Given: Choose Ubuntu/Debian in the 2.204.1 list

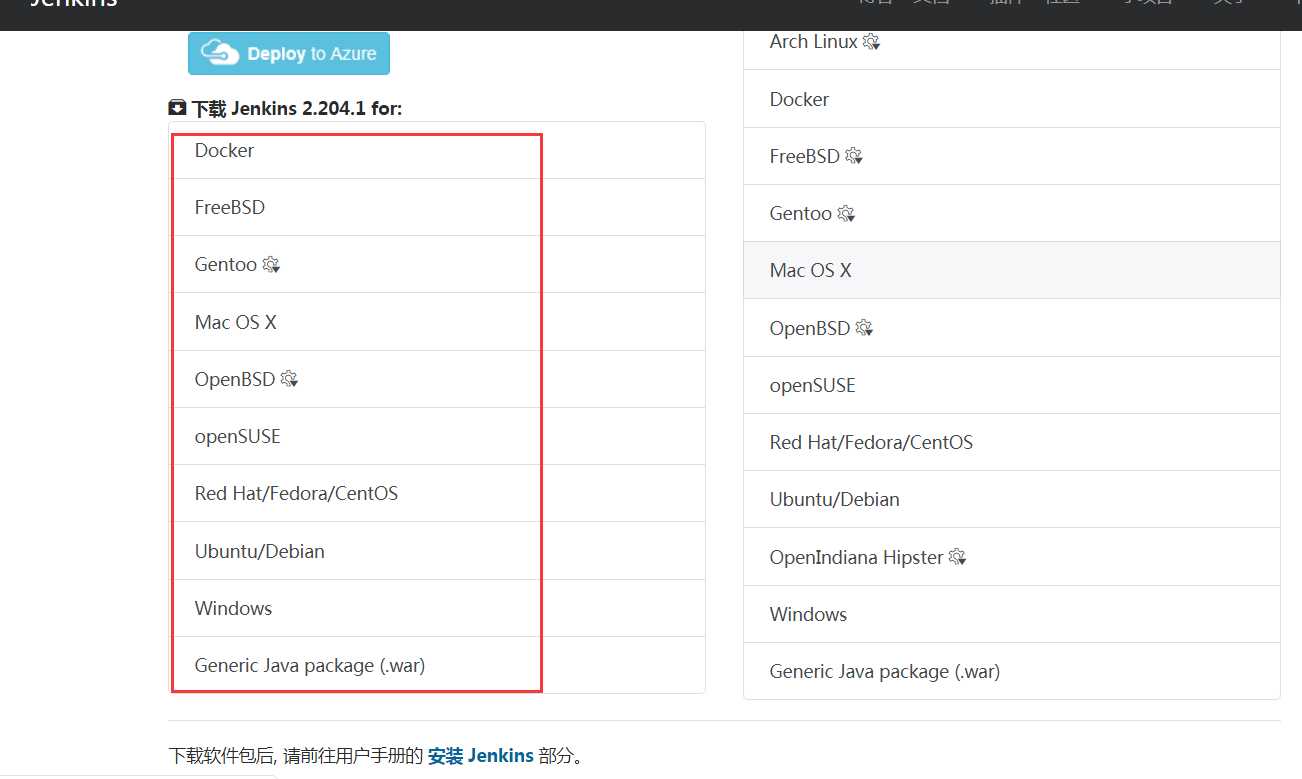Looking at the screenshot, I should (437, 551).
